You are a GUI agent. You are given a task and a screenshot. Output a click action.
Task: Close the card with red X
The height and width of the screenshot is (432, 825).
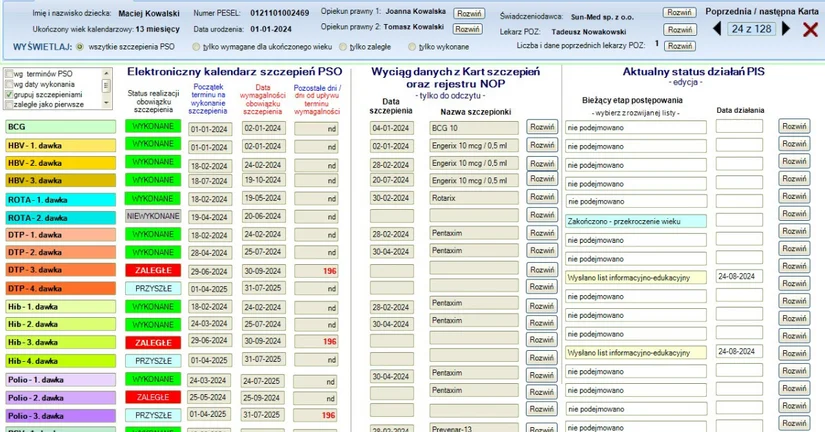(x=810, y=29)
